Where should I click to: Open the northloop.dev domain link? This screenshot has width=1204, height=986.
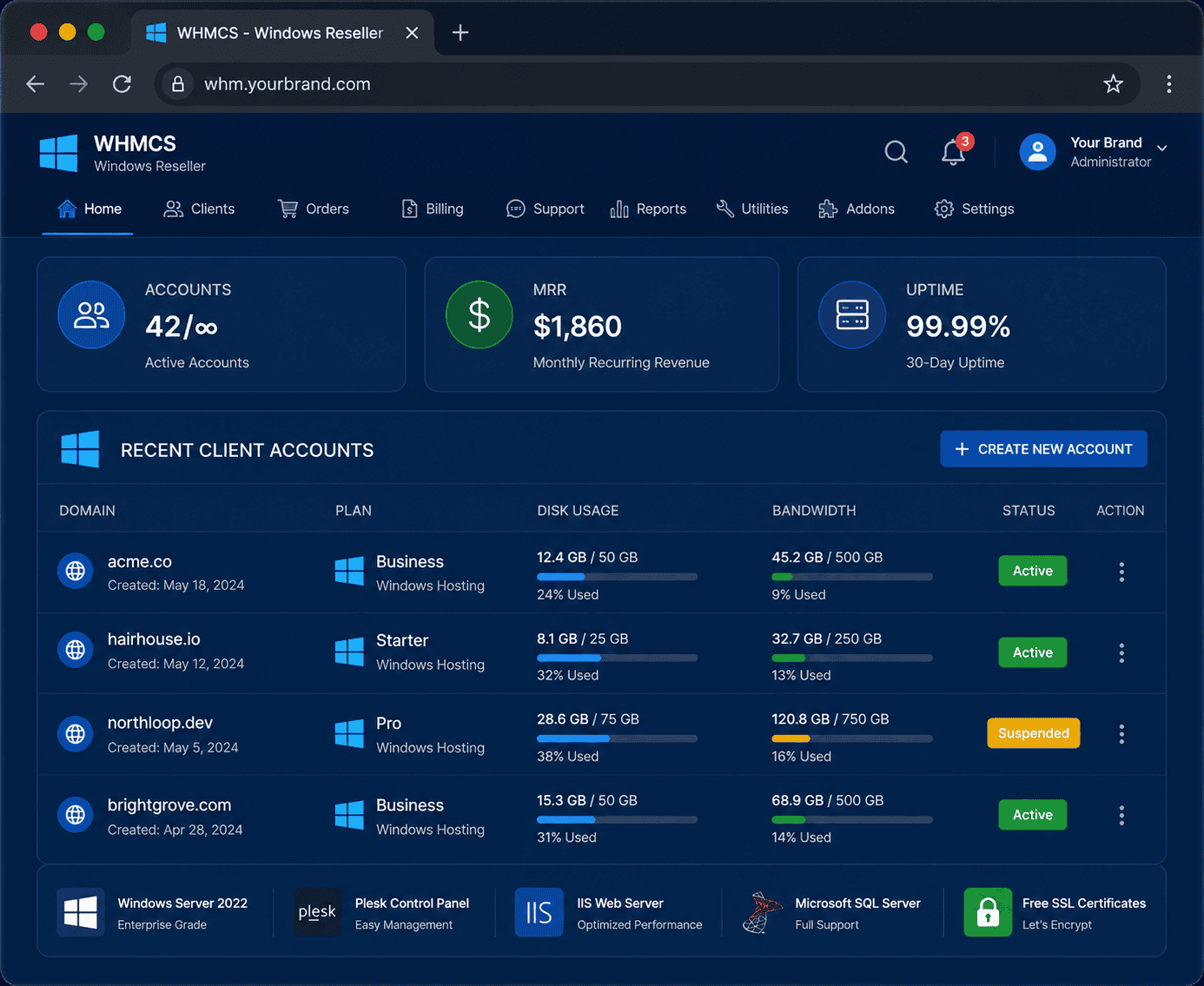pos(160,723)
